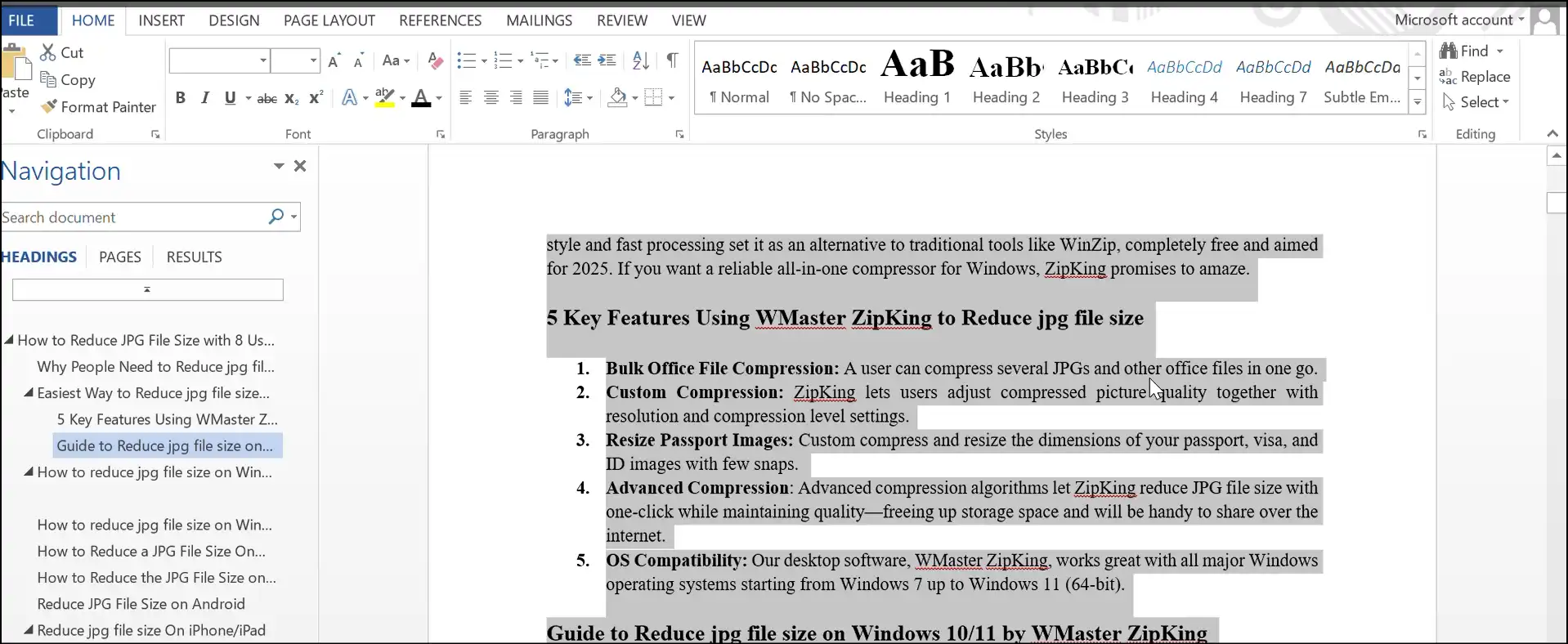Collapse 'Reduce jpg file size On iPhone/iPad' heading
1568x644 pixels.
[29, 629]
